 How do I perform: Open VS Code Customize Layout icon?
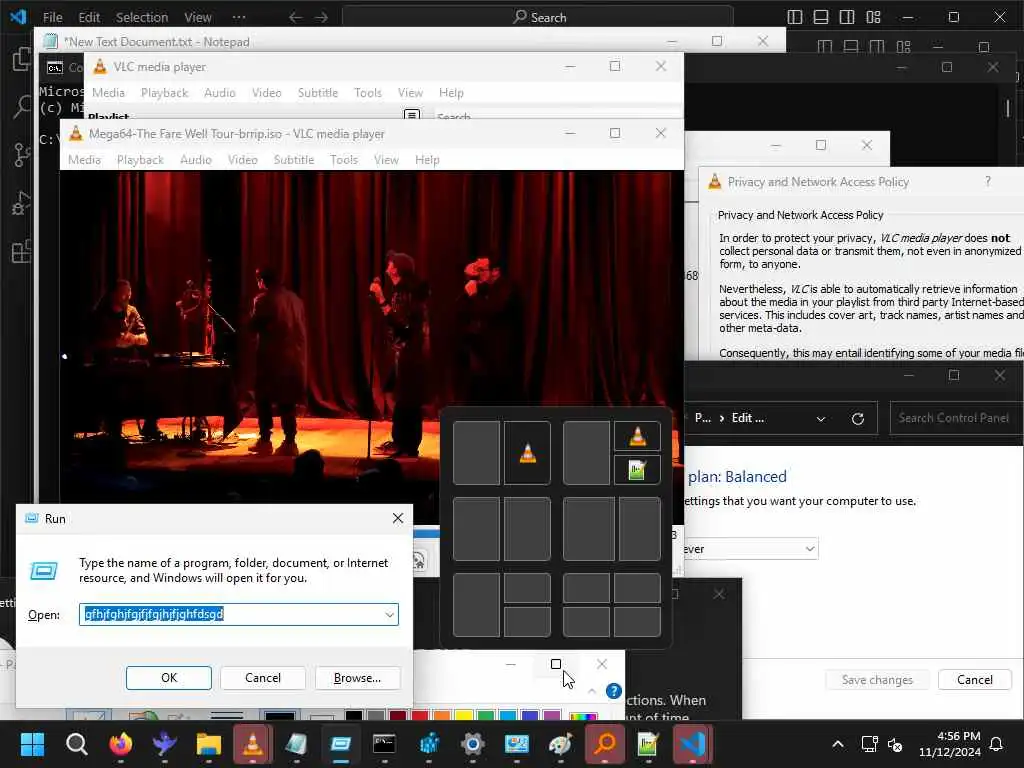[x=873, y=17]
